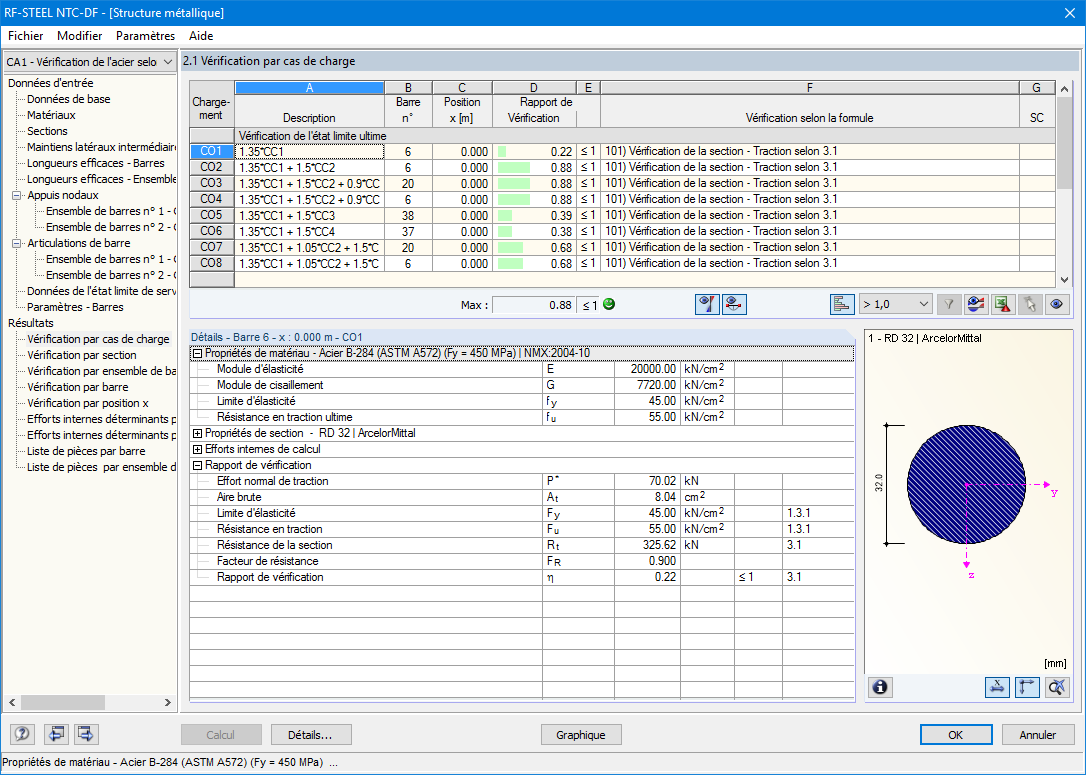Open the Paramètres menu
The width and height of the screenshot is (1086, 775).
[145, 36]
